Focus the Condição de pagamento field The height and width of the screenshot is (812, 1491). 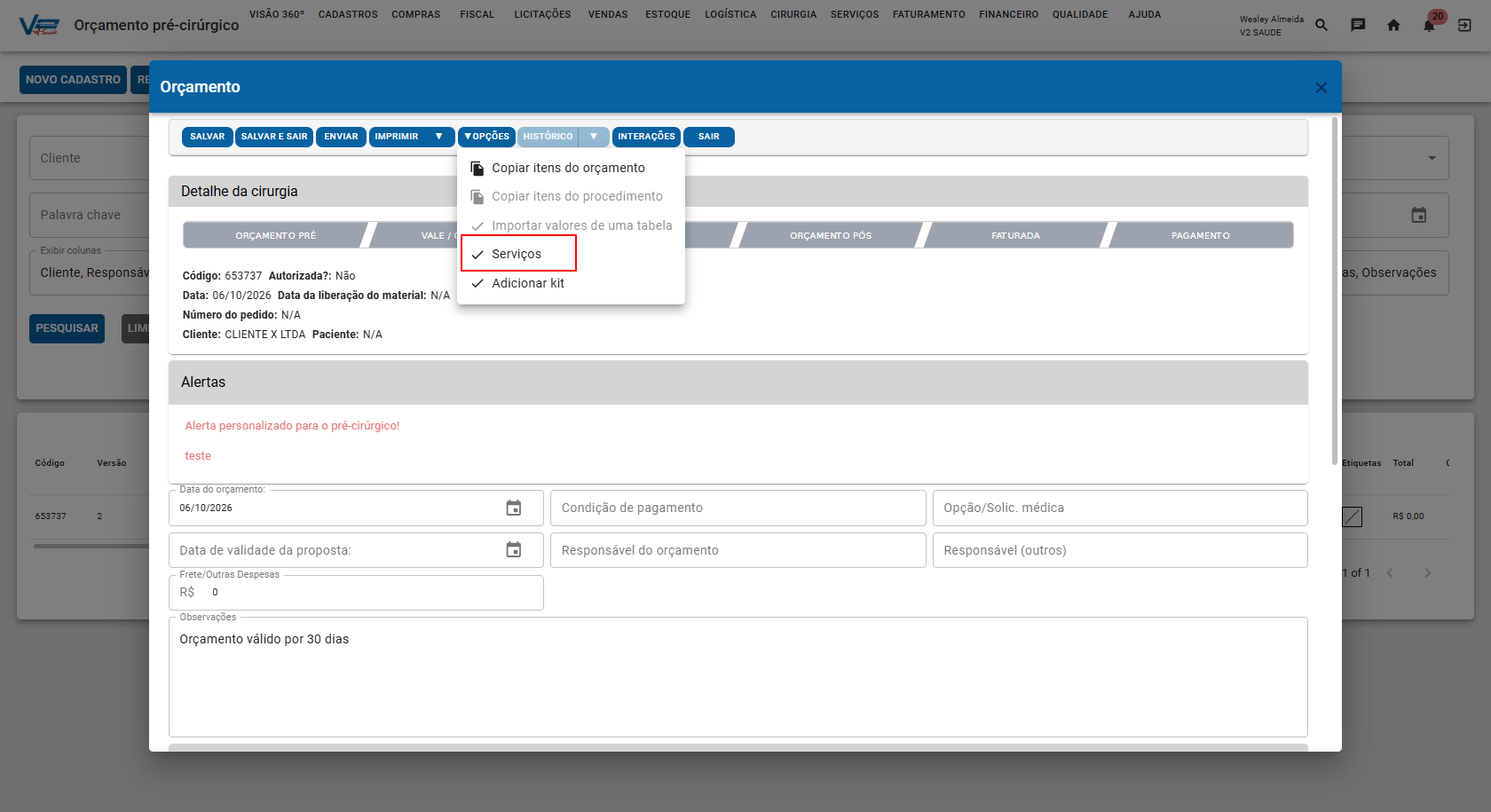point(738,508)
